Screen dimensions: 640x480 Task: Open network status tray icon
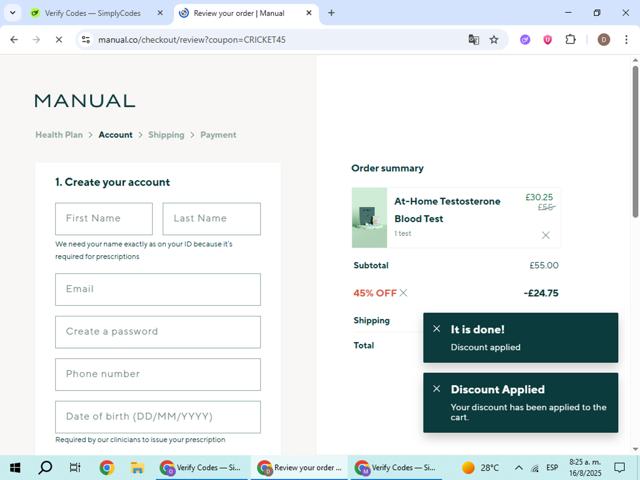click(535, 468)
